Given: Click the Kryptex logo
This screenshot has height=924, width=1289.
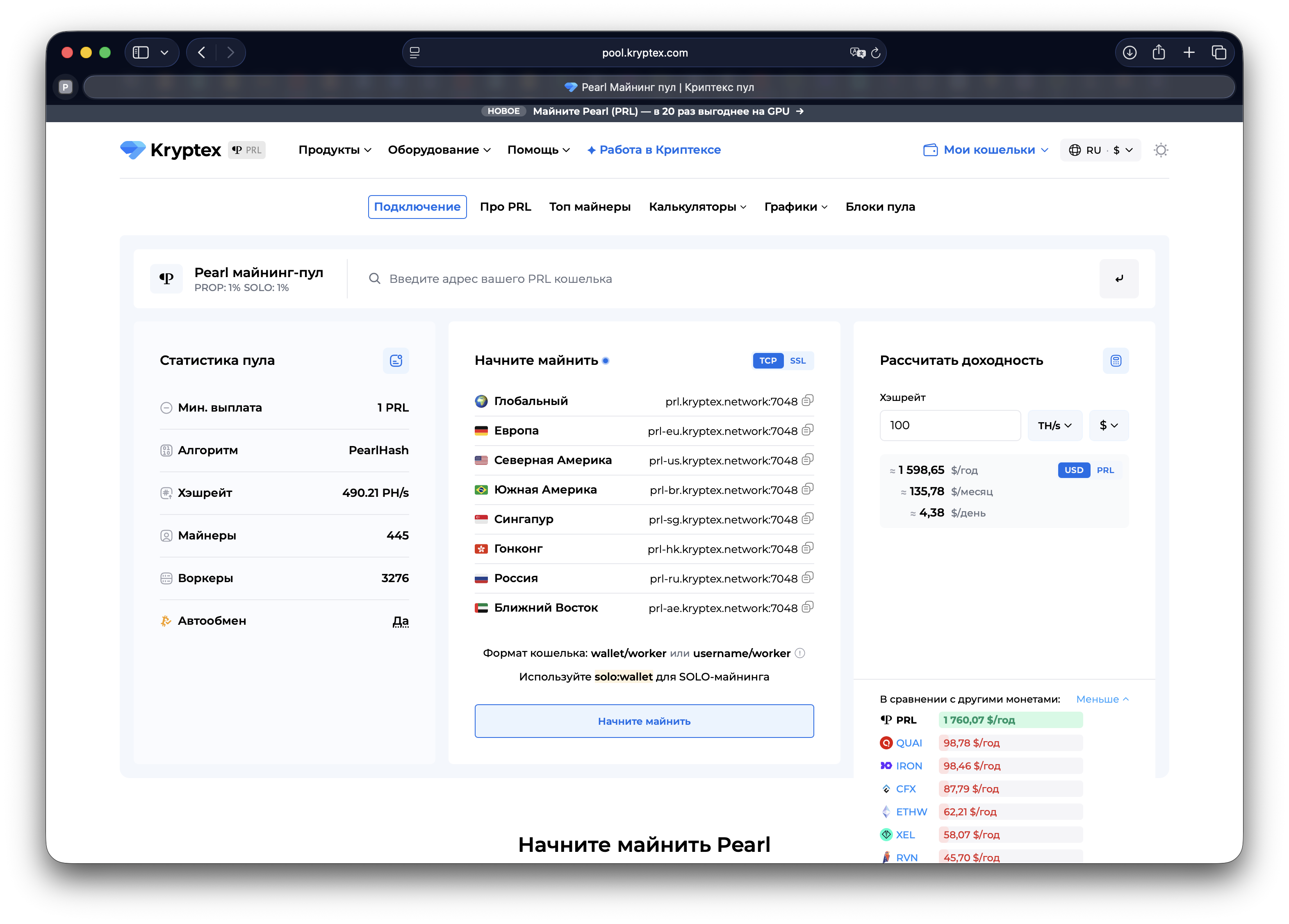Looking at the screenshot, I should click(x=171, y=150).
